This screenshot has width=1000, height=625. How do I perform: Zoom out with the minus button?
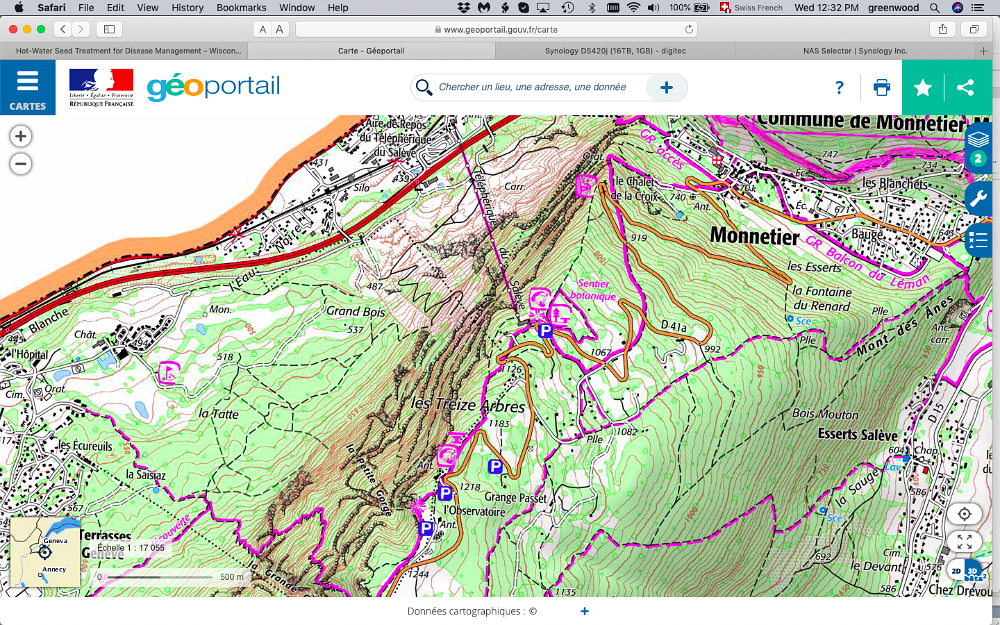click(x=21, y=165)
